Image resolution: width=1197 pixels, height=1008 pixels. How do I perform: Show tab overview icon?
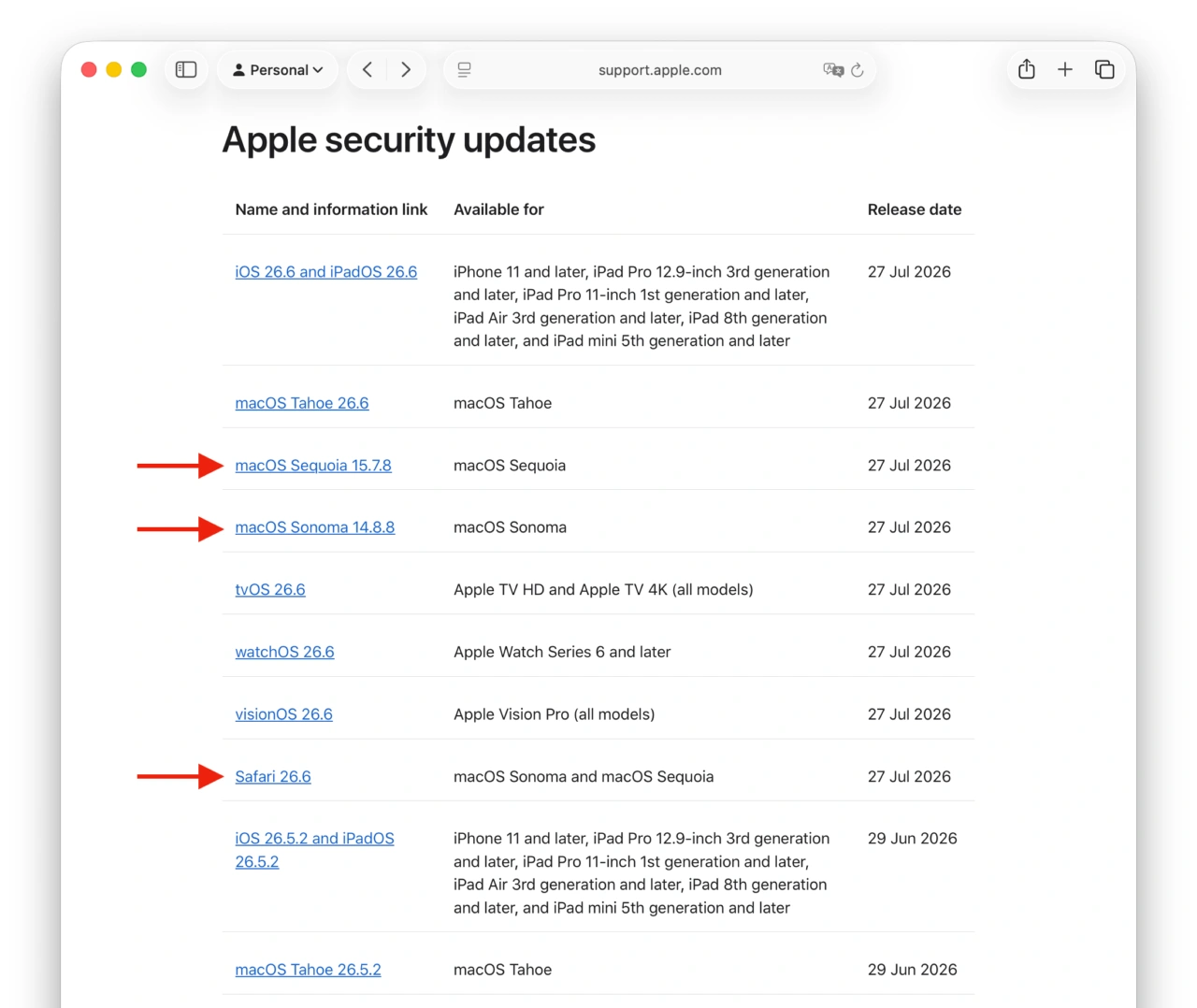(1104, 69)
